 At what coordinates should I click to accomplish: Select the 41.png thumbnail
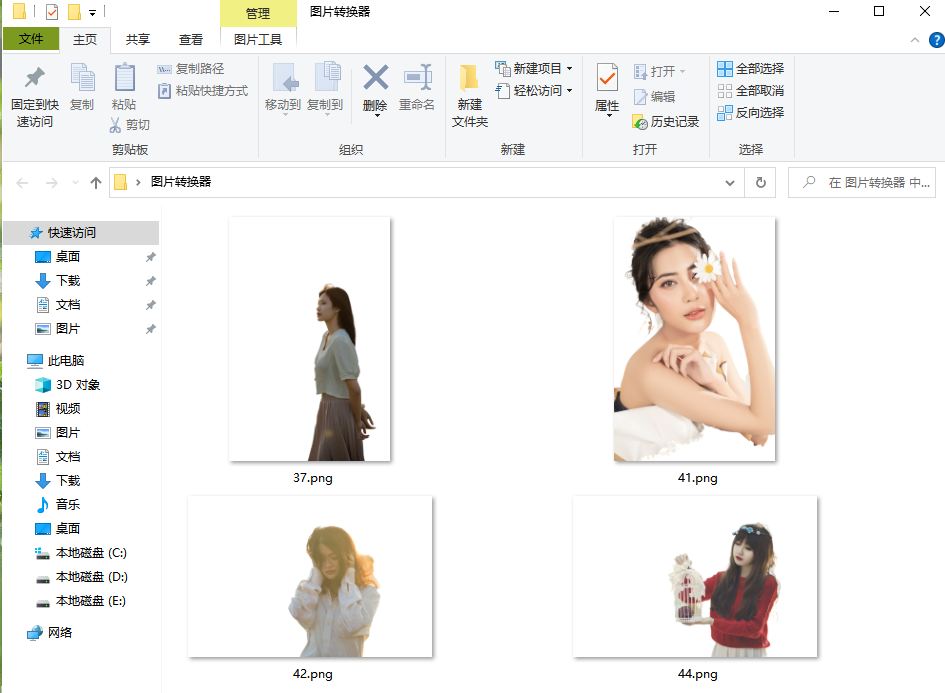pos(694,339)
